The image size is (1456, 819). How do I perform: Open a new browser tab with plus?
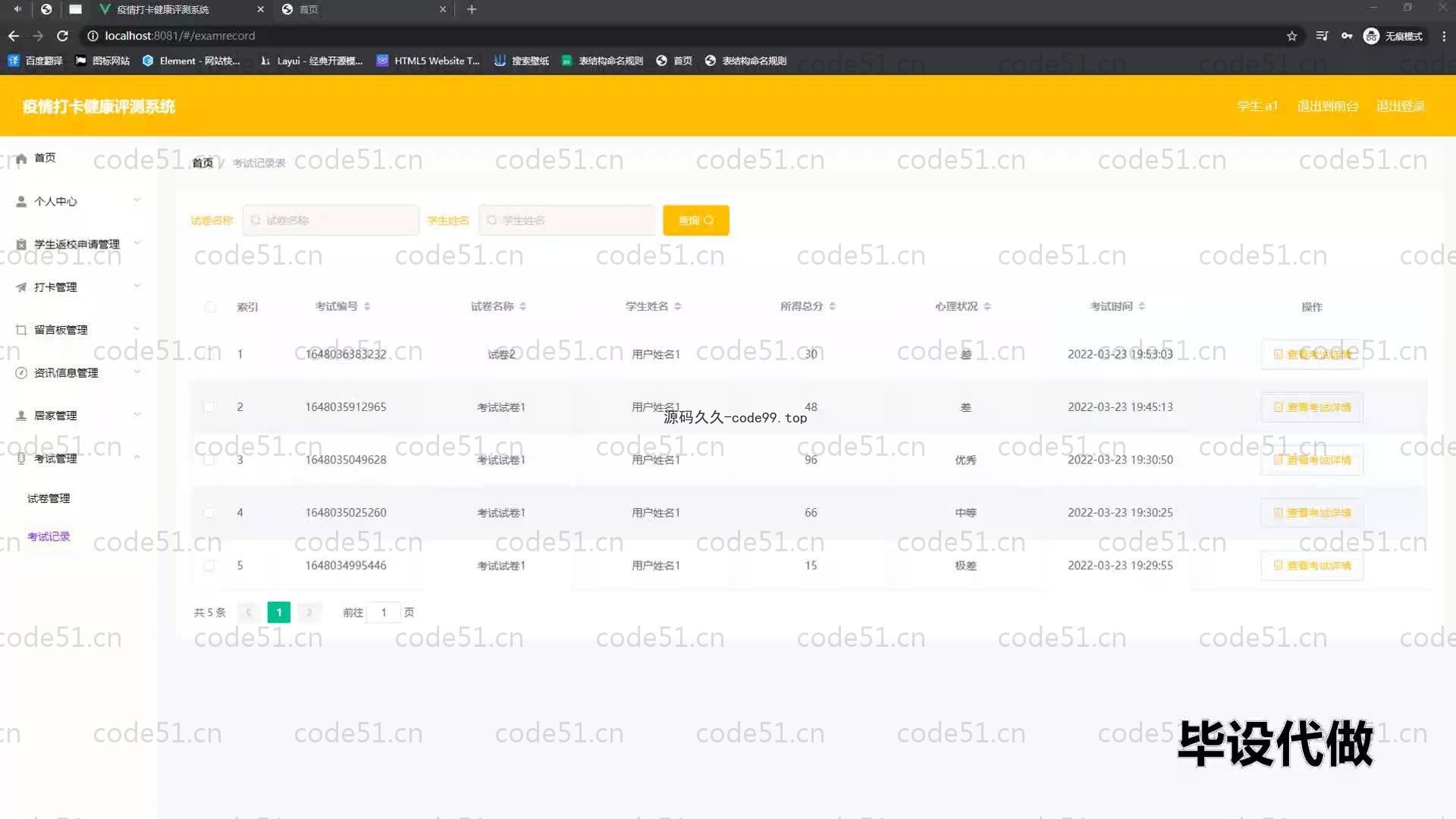(x=472, y=9)
